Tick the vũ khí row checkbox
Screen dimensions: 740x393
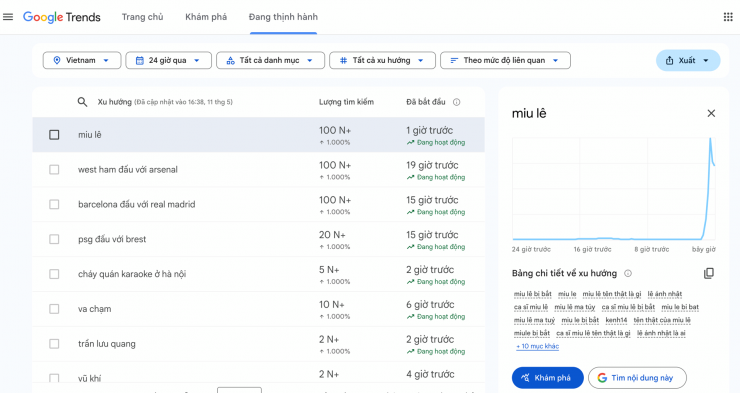coord(54,378)
